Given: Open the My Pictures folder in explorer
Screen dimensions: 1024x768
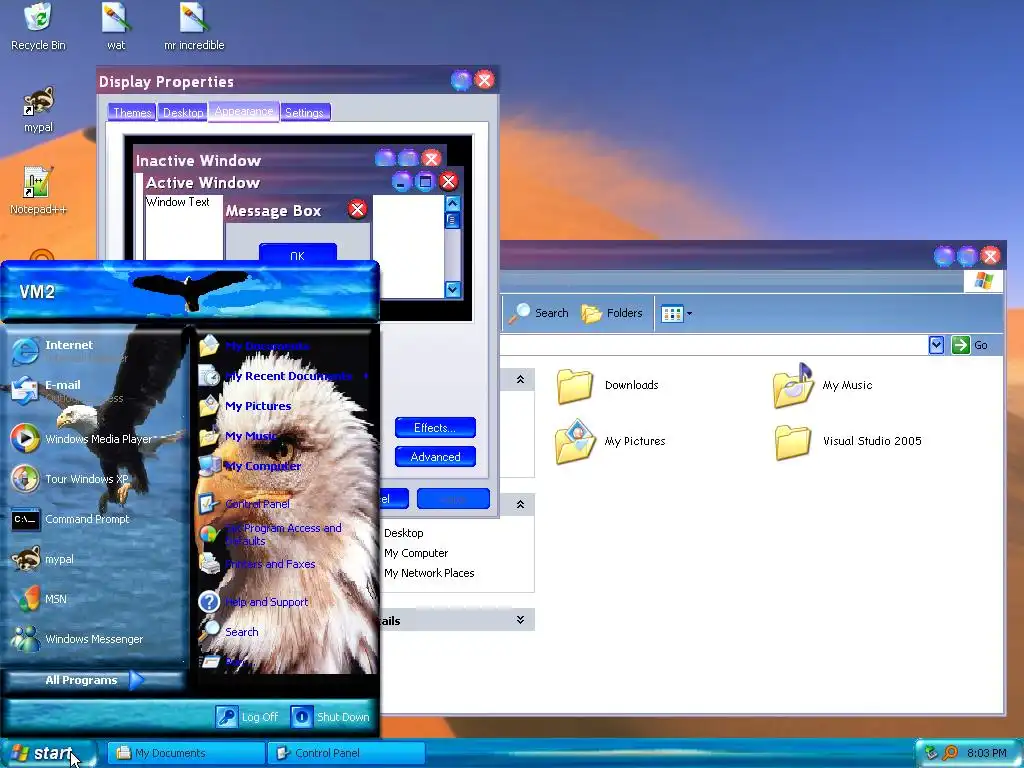Looking at the screenshot, I should click(x=610, y=441).
